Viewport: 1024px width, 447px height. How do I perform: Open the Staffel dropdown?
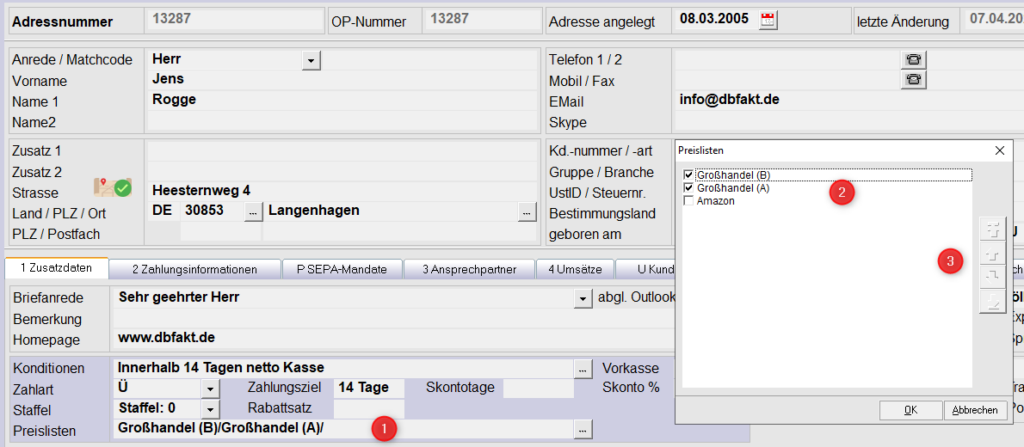click(x=210, y=409)
